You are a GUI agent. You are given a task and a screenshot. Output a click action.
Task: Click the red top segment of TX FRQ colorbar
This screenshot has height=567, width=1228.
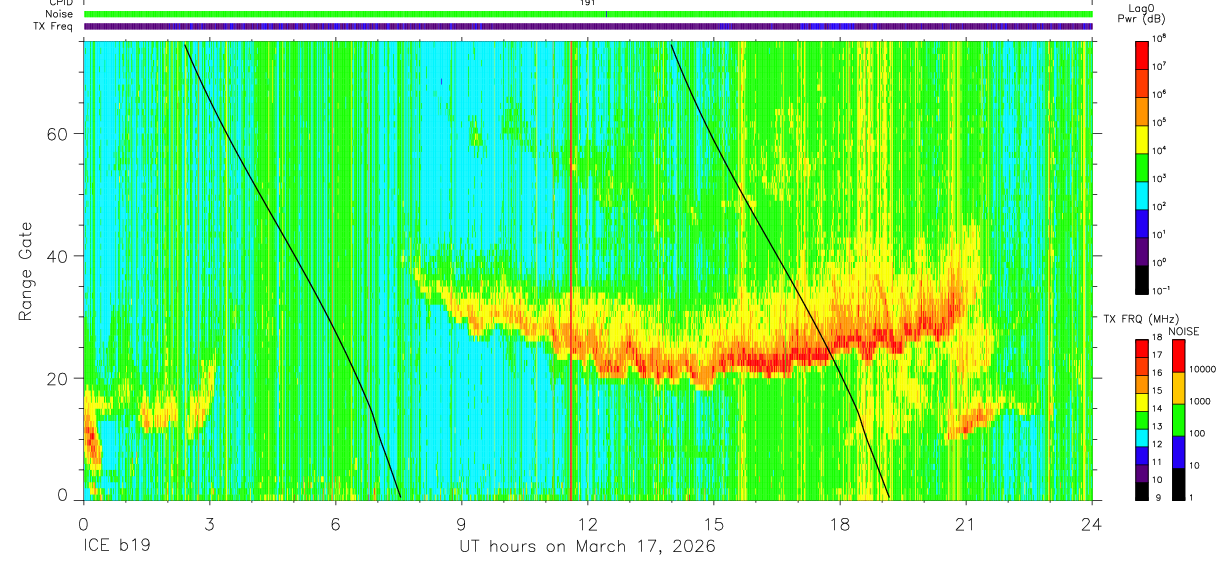click(x=1141, y=347)
